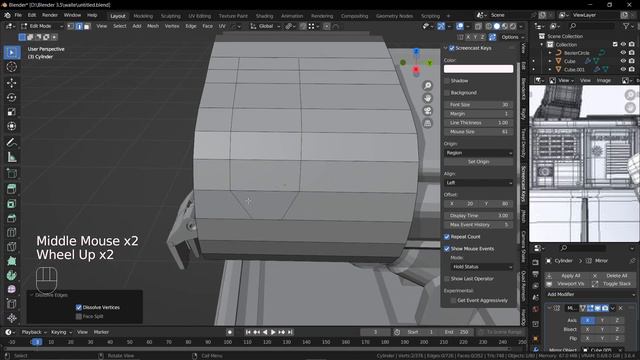Uncheck Show Mouse Events checkbox
The image size is (640, 360).
pos(447,249)
